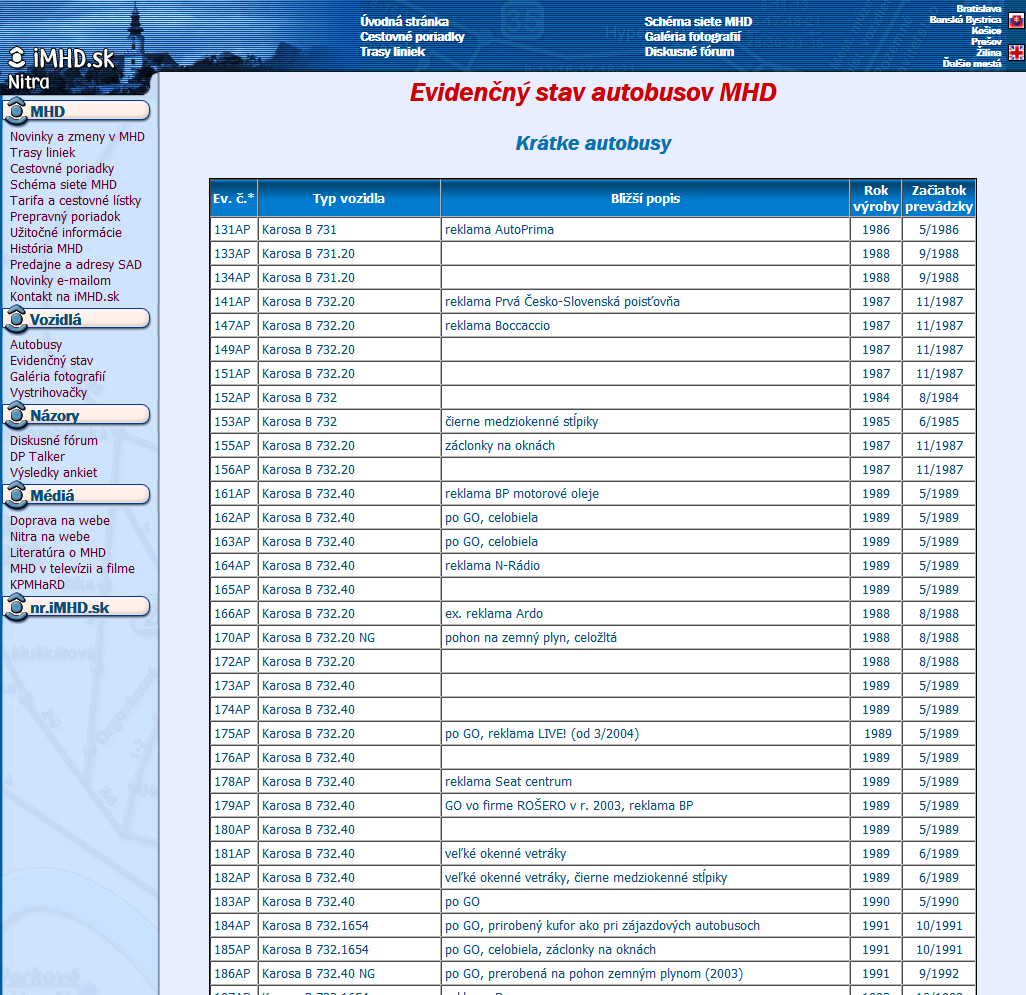
Task: Click the Médiá section header icon
Action: click(x=16, y=495)
